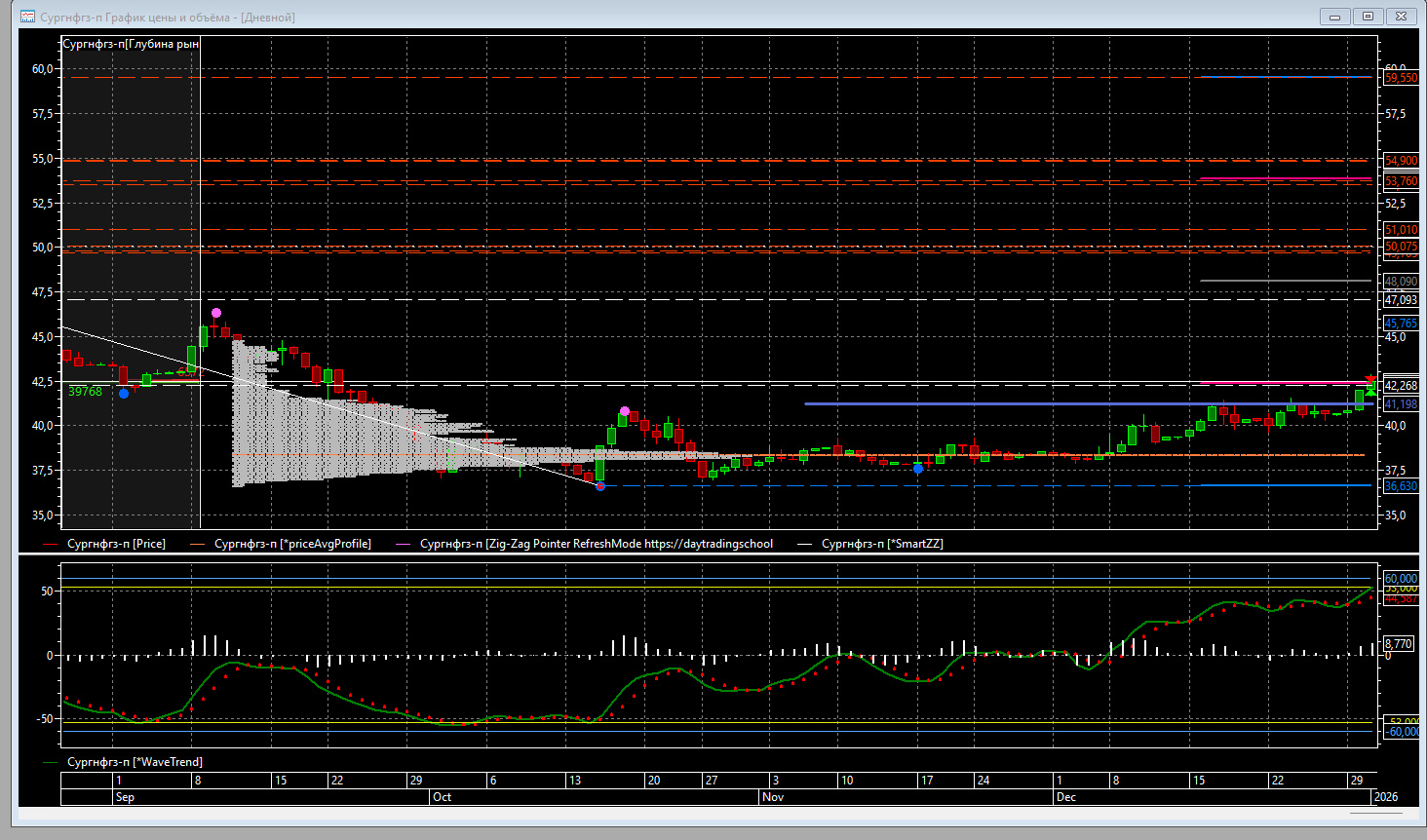Select the blue marker in mid-November
The height and width of the screenshot is (840, 1427).
918,469
